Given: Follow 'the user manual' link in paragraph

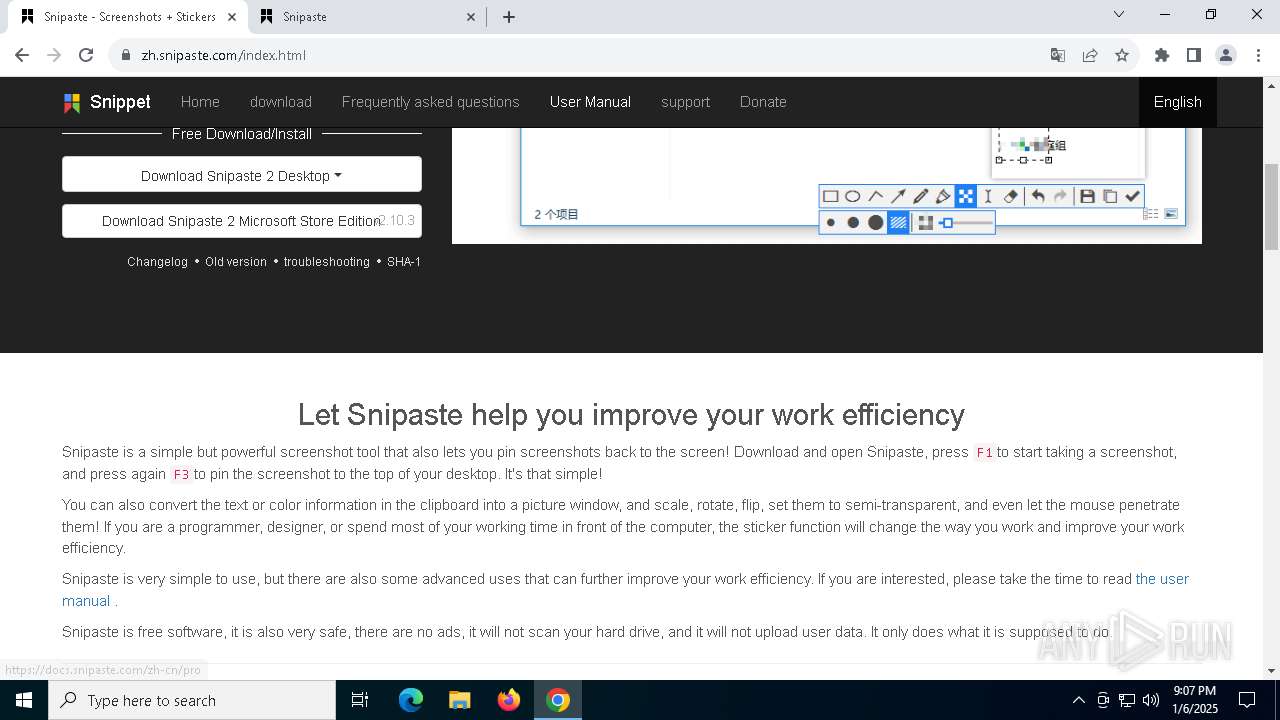Looking at the screenshot, I should 1162,579.
